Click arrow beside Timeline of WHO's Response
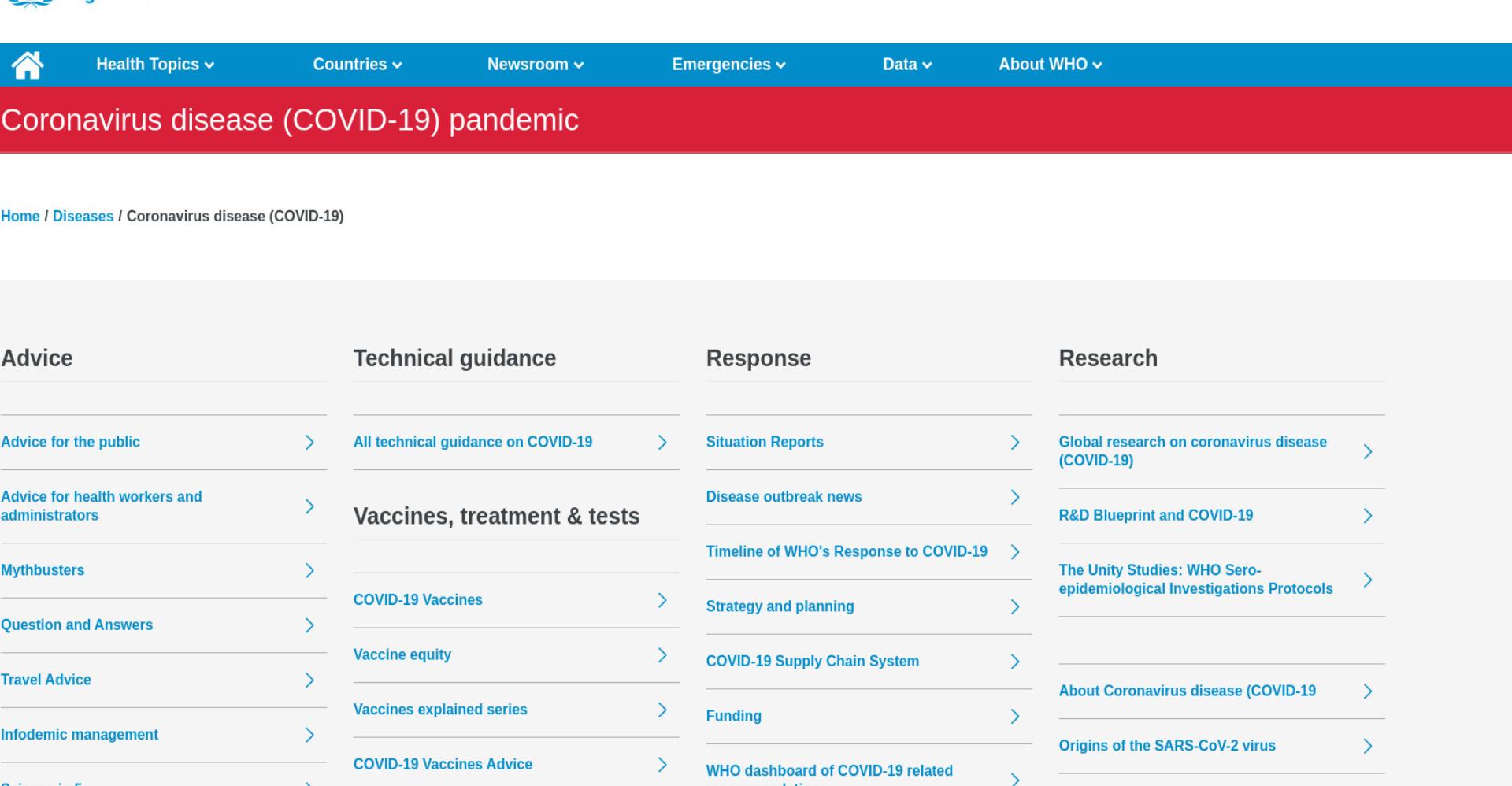Viewport: 1512px width, 786px height. (1015, 552)
